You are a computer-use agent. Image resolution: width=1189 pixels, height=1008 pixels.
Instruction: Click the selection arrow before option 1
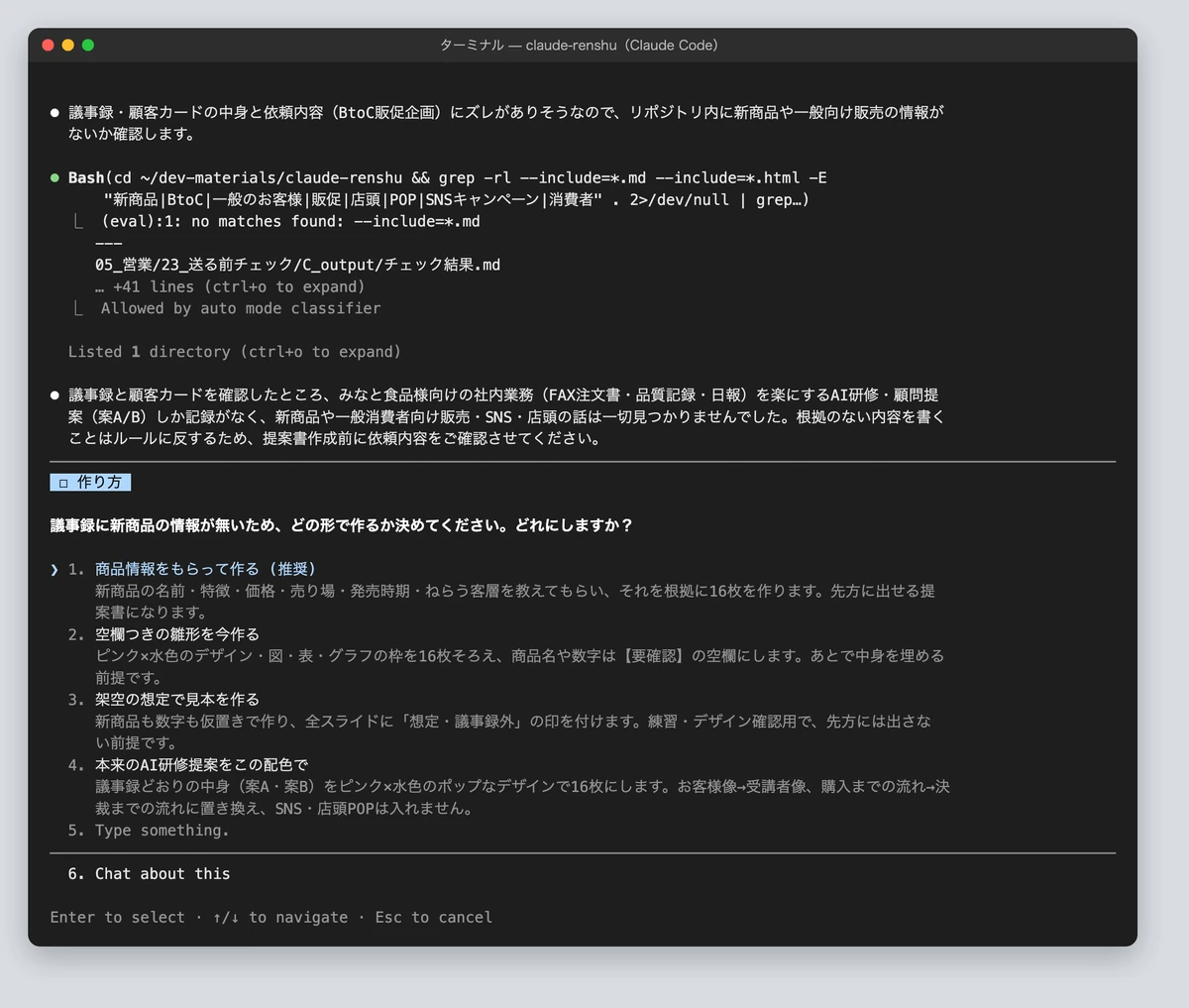pos(54,569)
